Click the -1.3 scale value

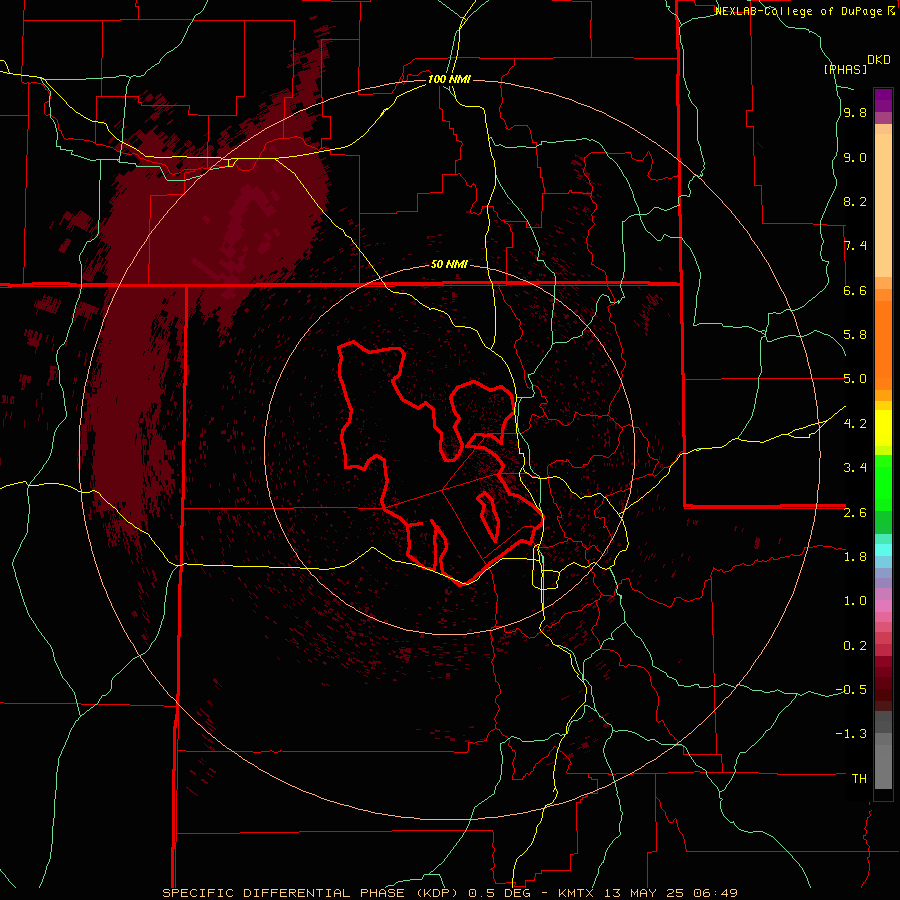pos(851,734)
